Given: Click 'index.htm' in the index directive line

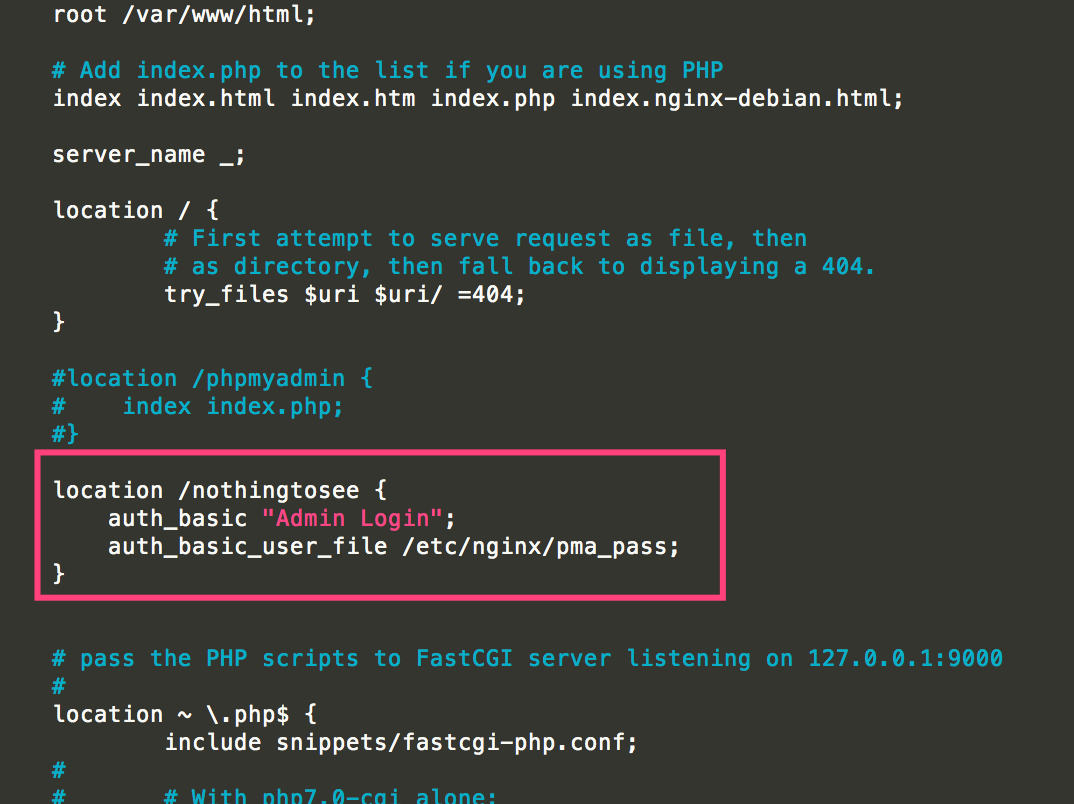Looking at the screenshot, I should (353, 99).
